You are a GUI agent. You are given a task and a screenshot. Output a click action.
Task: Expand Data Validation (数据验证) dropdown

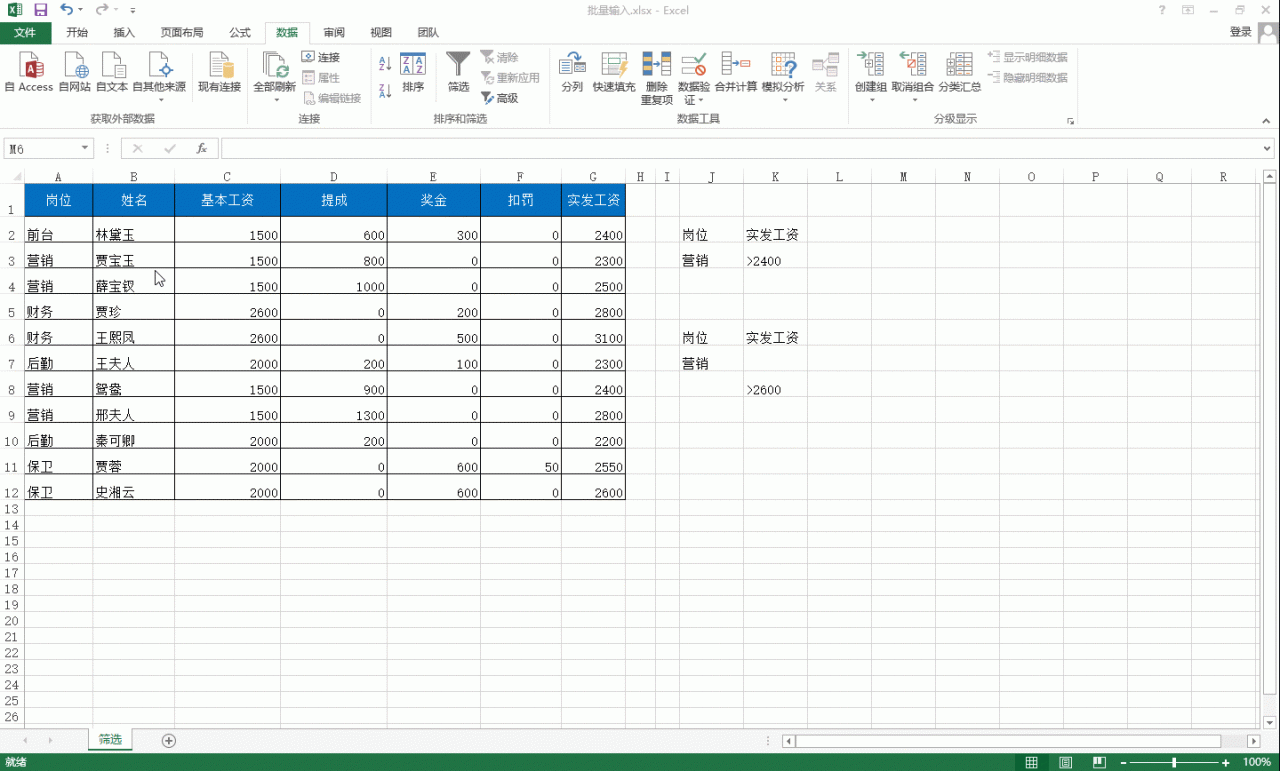700,101
